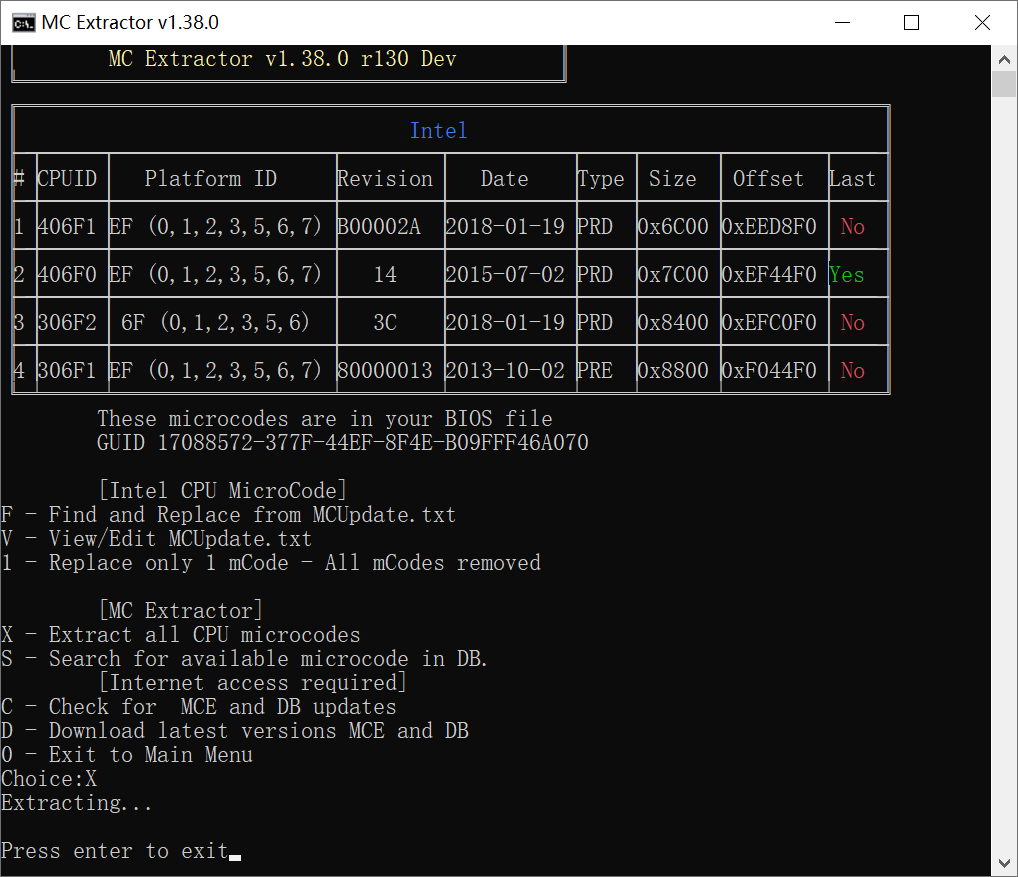Click the window title 'MC Extractor v1.38.0'

(x=130, y=23)
